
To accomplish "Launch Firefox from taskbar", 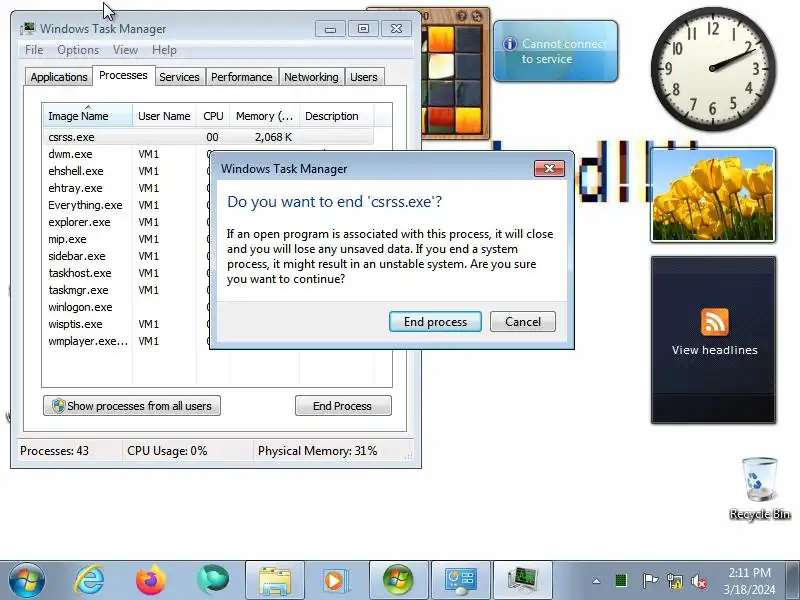I will point(151,580).
